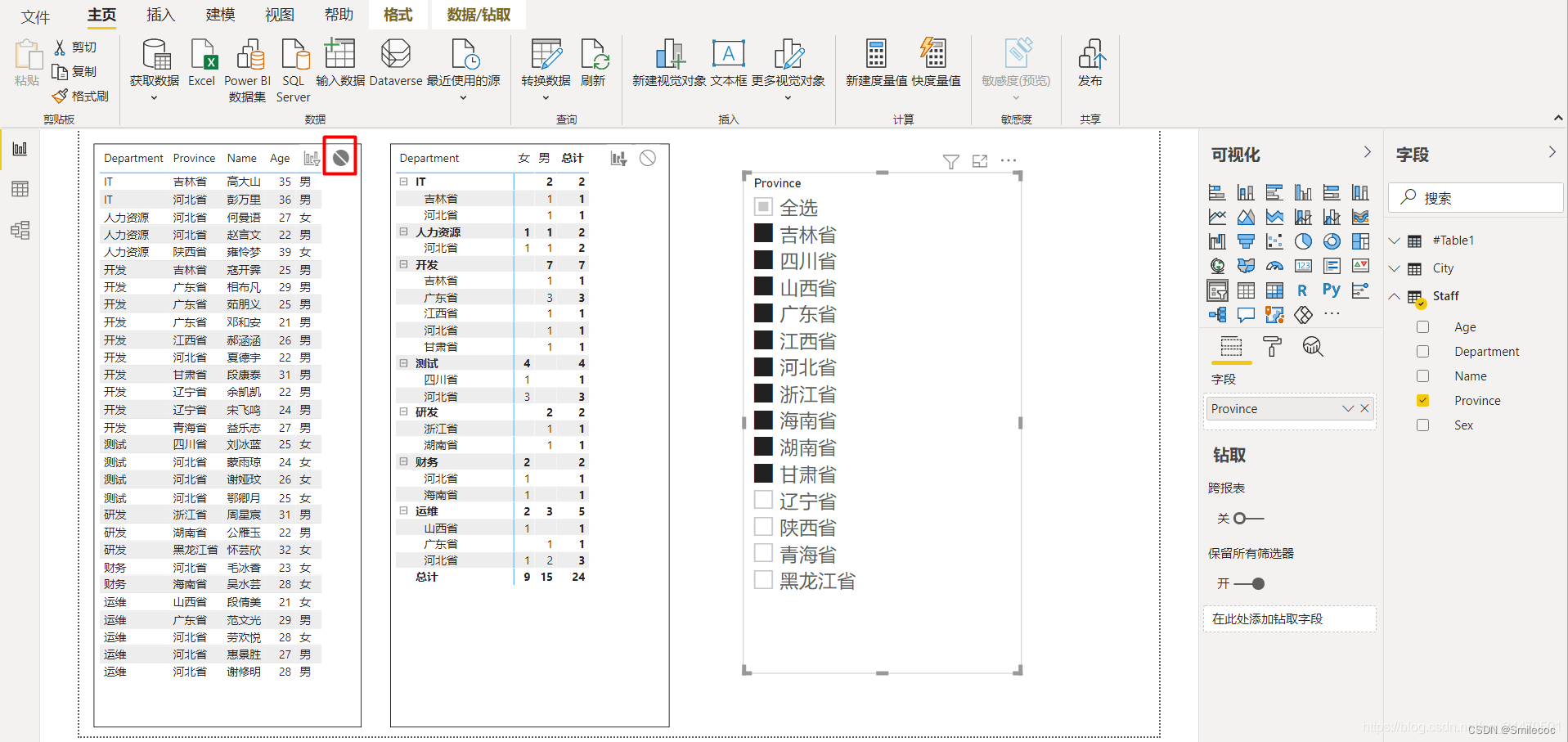Select the R script visual

1303,290
